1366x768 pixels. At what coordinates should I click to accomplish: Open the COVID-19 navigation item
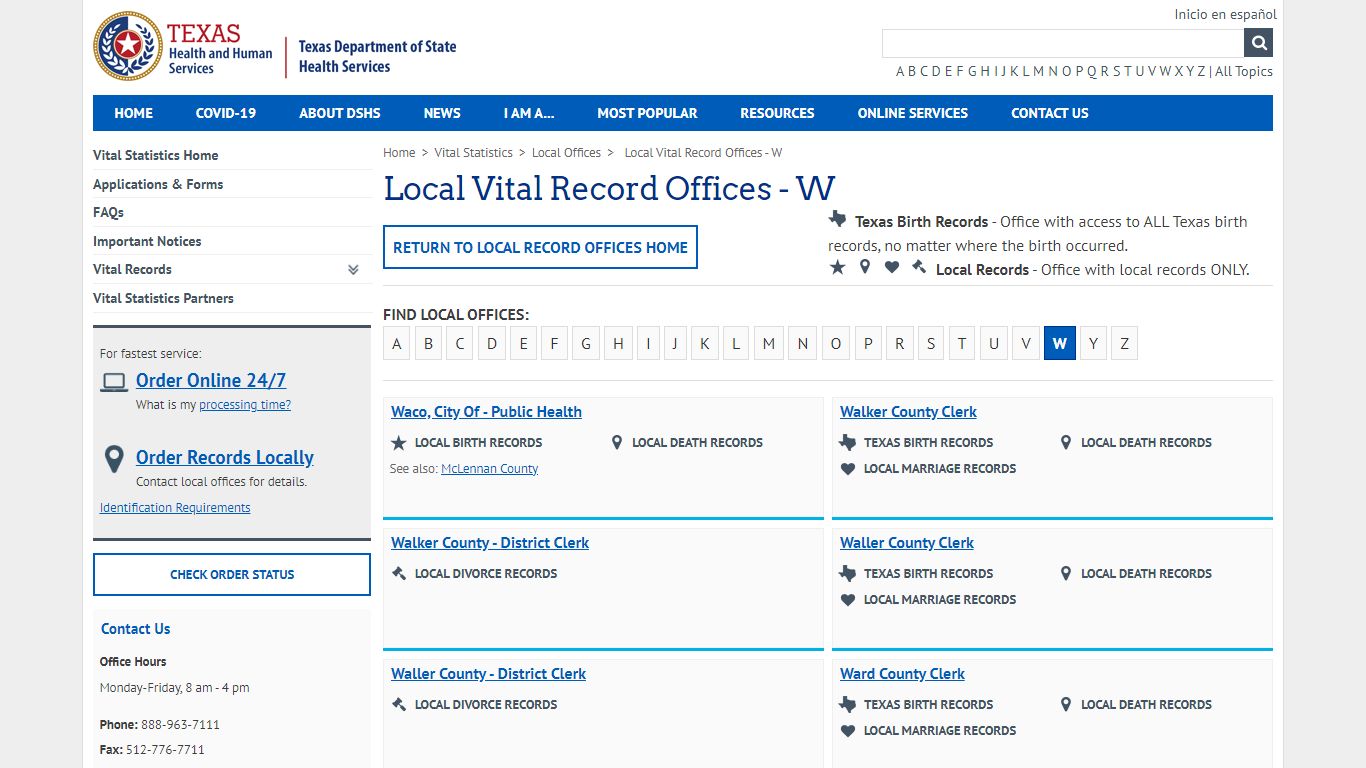[226, 113]
